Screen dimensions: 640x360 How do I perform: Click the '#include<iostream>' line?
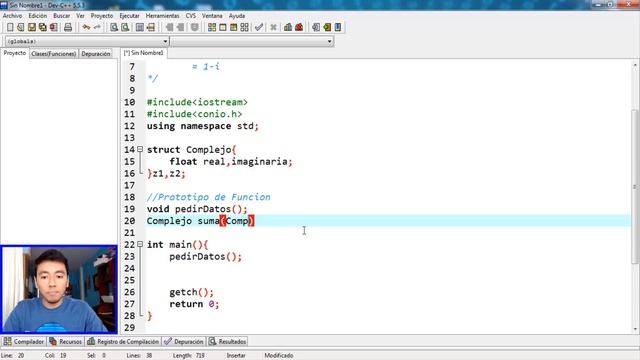pyautogui.click(x=197, y=102)
